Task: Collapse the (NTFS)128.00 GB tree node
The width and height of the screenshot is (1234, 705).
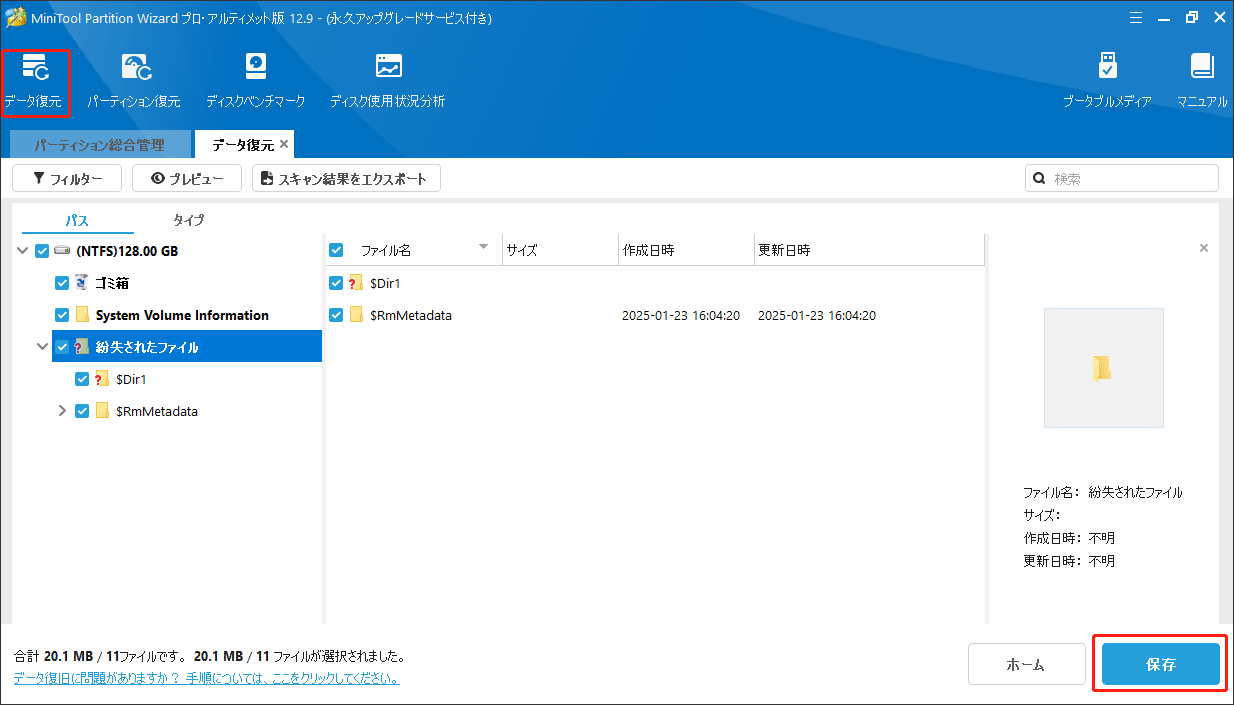Action: 23,251
